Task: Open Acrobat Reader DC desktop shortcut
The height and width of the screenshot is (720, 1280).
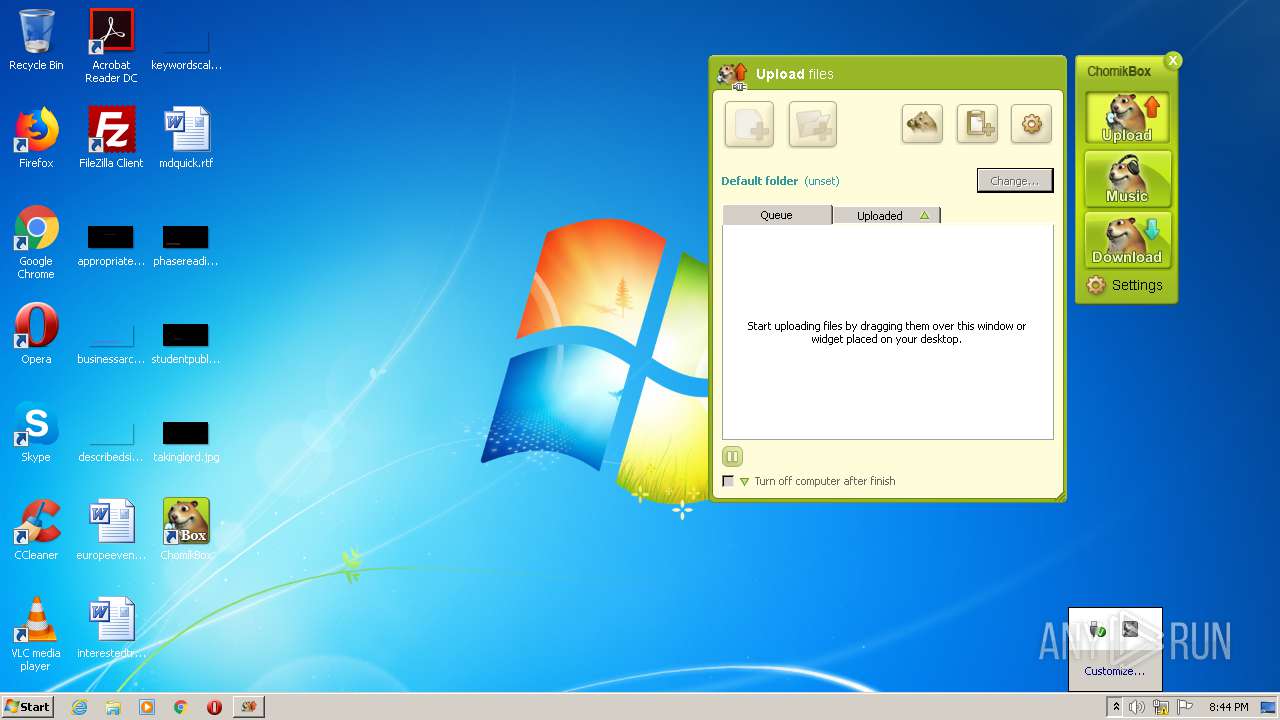Action: 111,46
